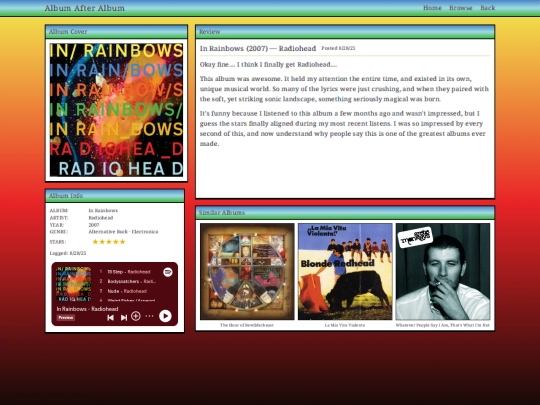Viewport: 540px width, 405px height.
Task: Click the Spotify logo in the player
Action: point(168,272)
